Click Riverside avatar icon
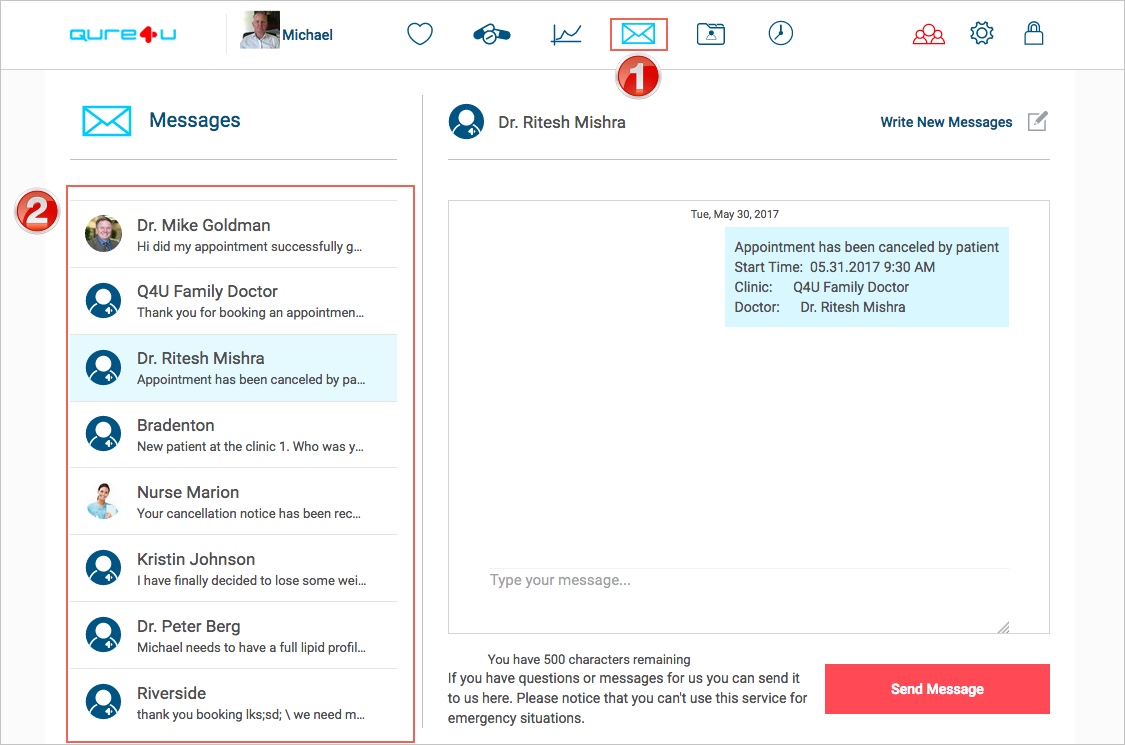1125x745 pixels. click(103, 701)
